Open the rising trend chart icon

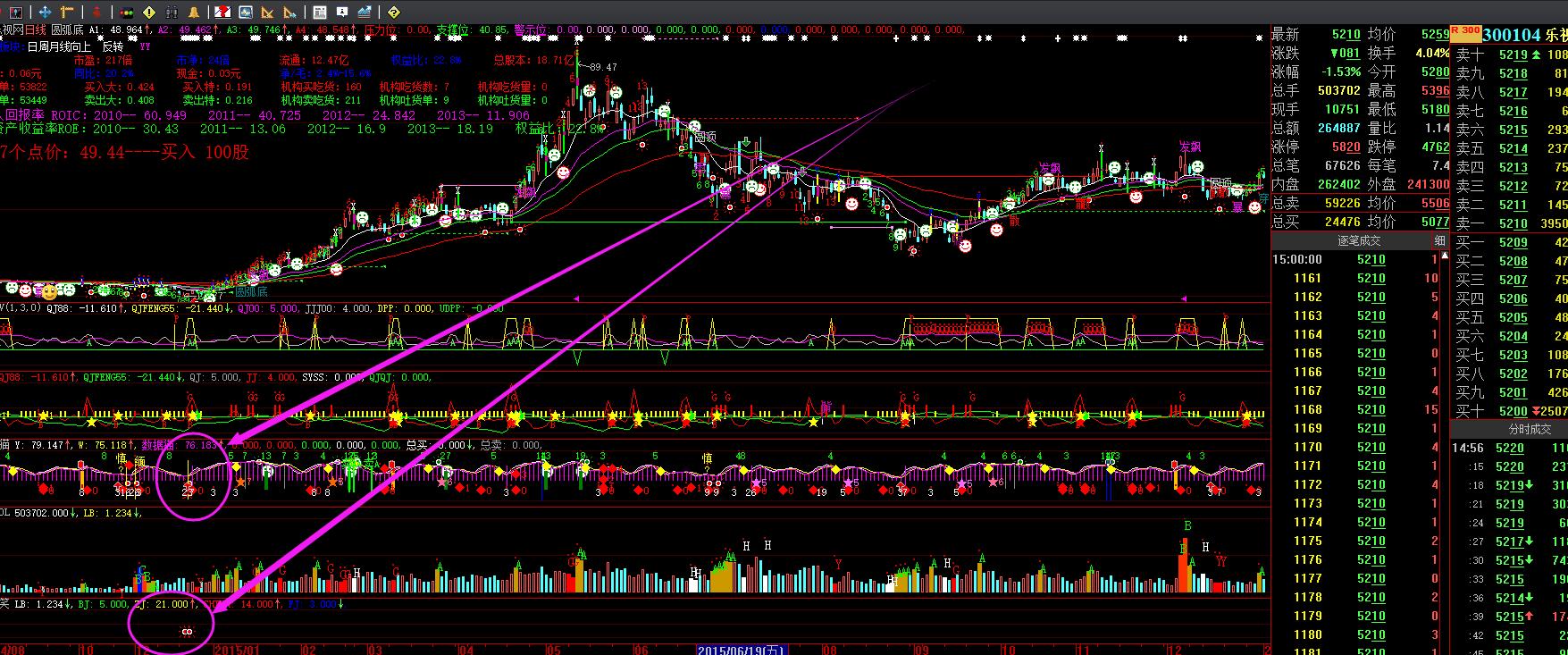[x=365, y=13]
